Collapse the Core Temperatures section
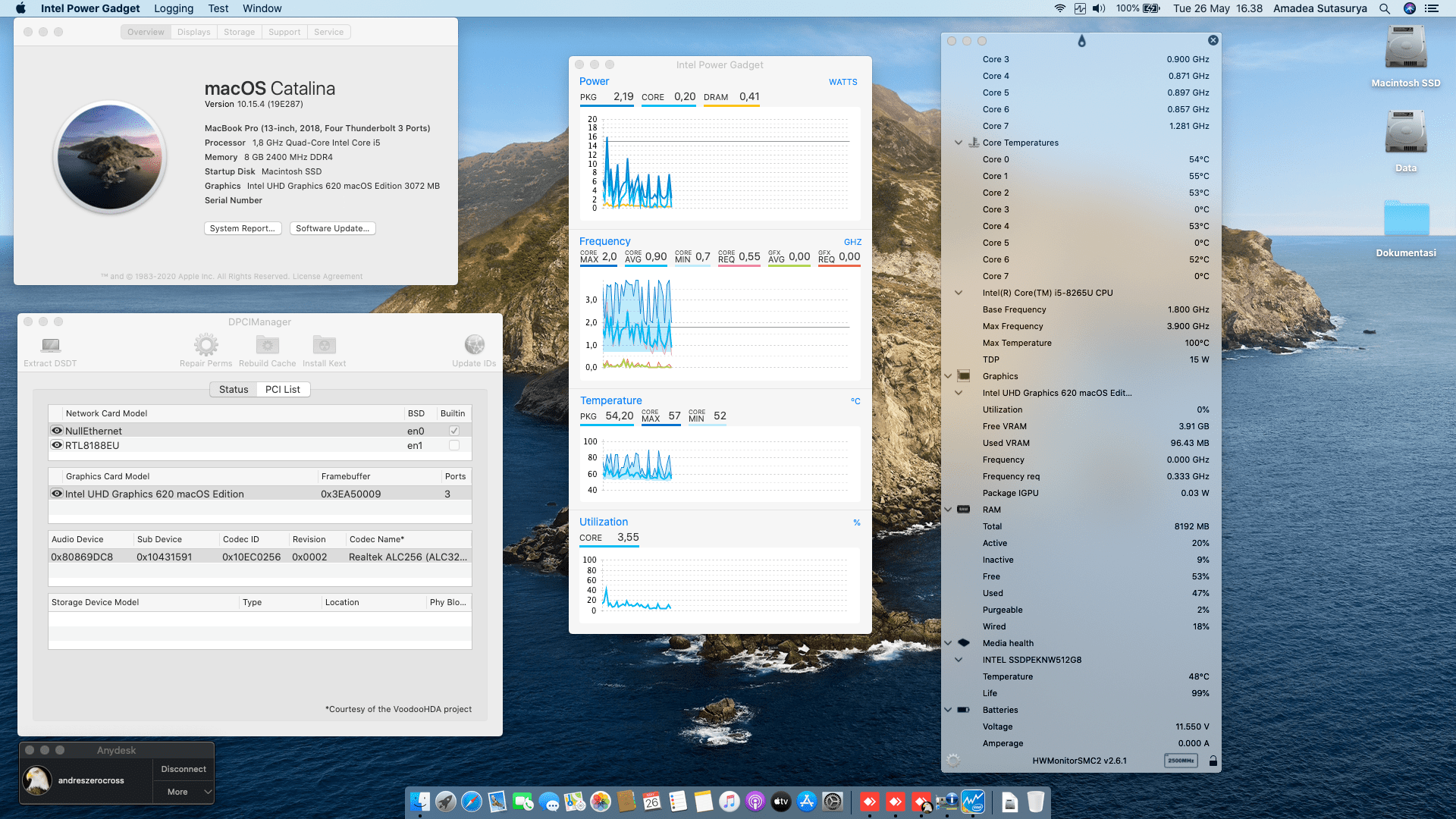The width and height of the screenshot is (1456, 819). tap(958, 142)
